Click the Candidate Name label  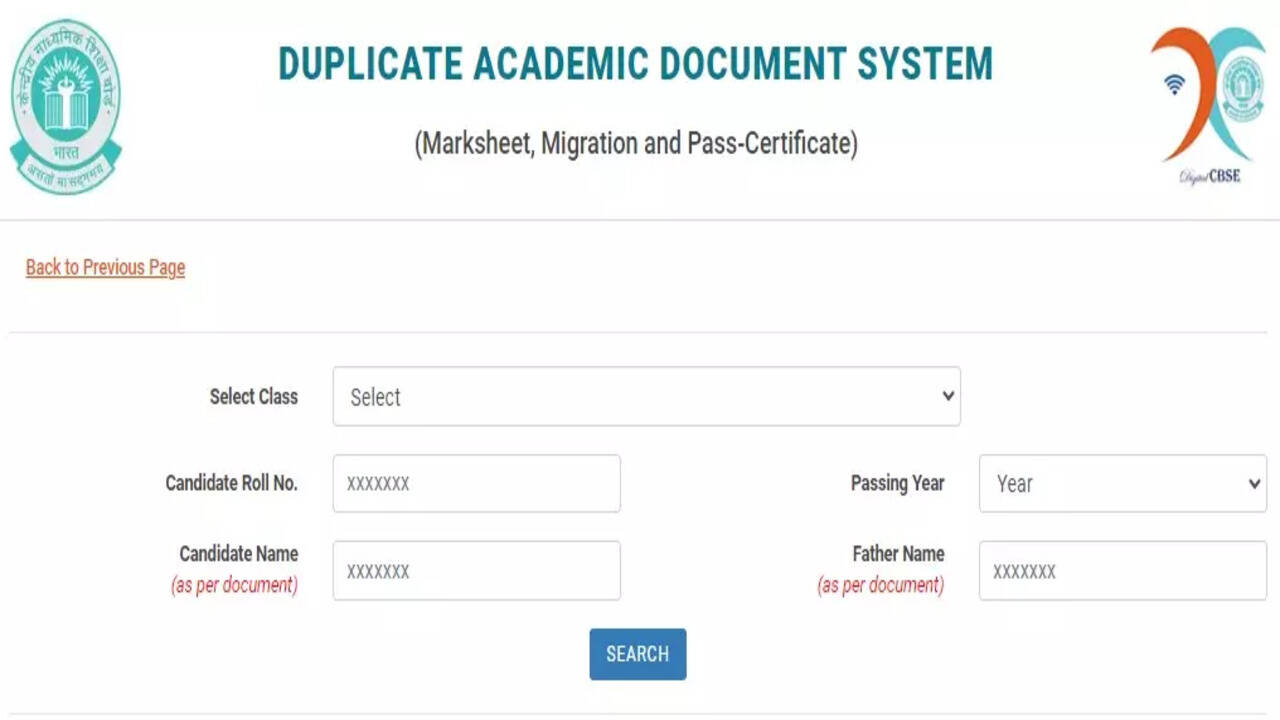click(x=238, y=554)
